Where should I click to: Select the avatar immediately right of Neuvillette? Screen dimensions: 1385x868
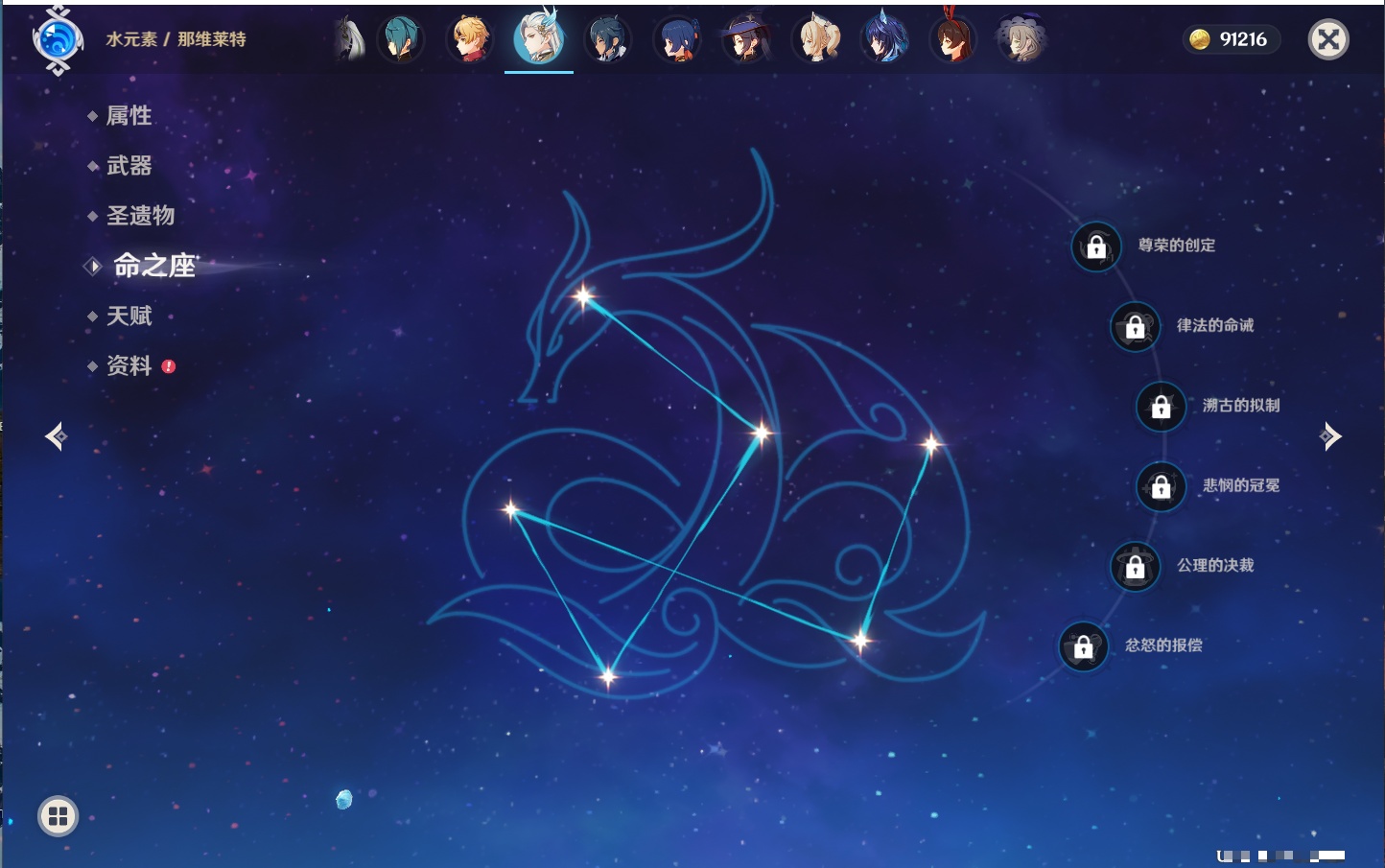click(608, 39)
